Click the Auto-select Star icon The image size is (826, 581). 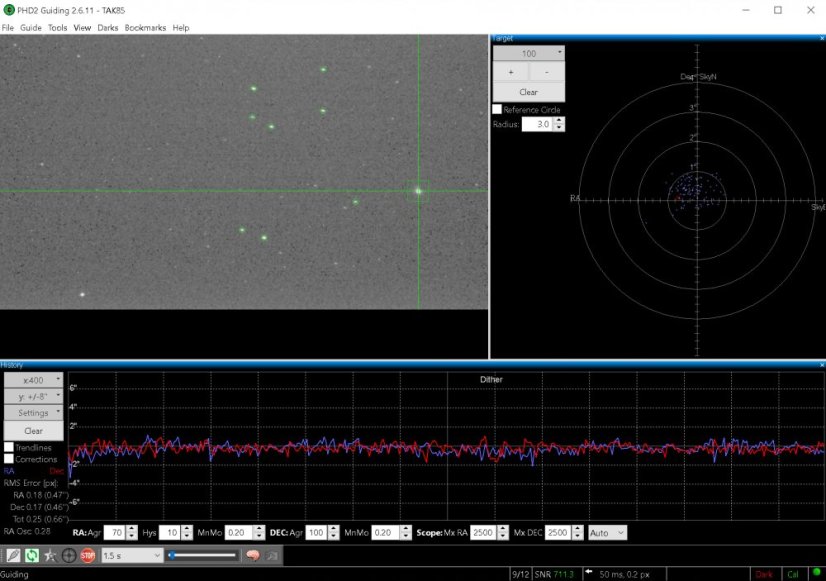(x=50, y=555)
